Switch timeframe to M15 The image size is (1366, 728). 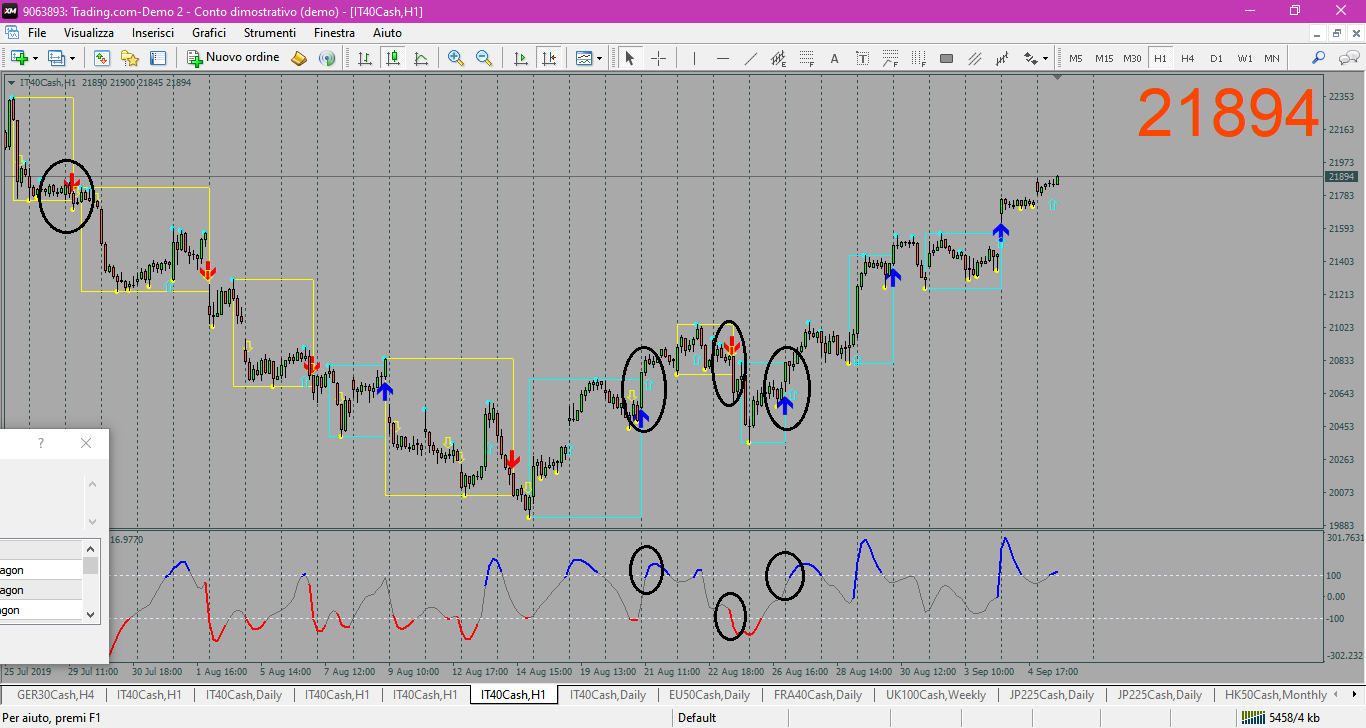point(1104,58)
